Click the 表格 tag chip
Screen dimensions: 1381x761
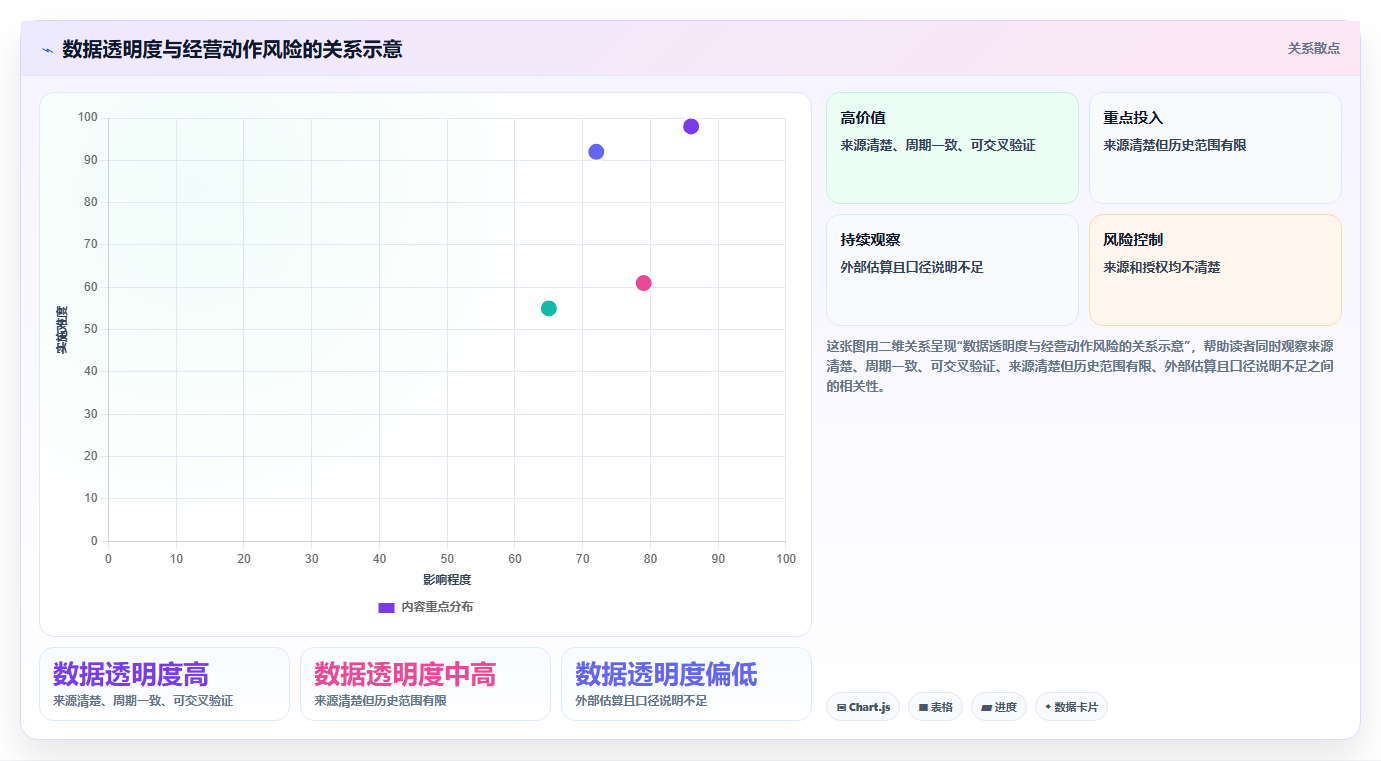pyautogui.click(x=935, y=707)
